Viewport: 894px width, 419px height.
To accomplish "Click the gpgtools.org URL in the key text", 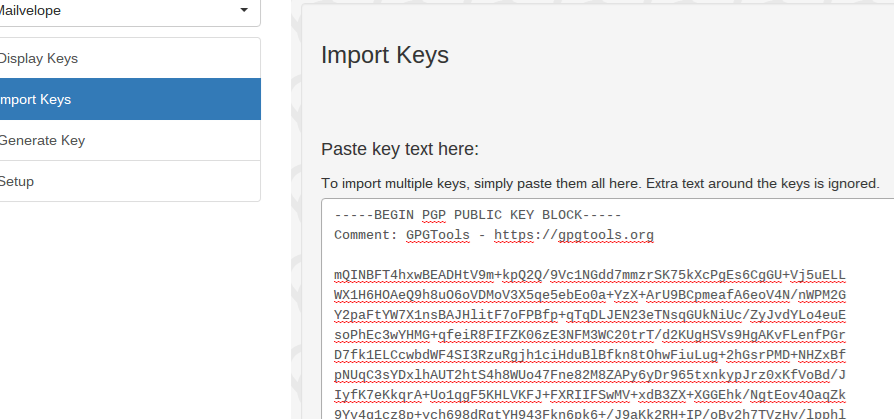I will pyautogui.click(x=574, y=235).
